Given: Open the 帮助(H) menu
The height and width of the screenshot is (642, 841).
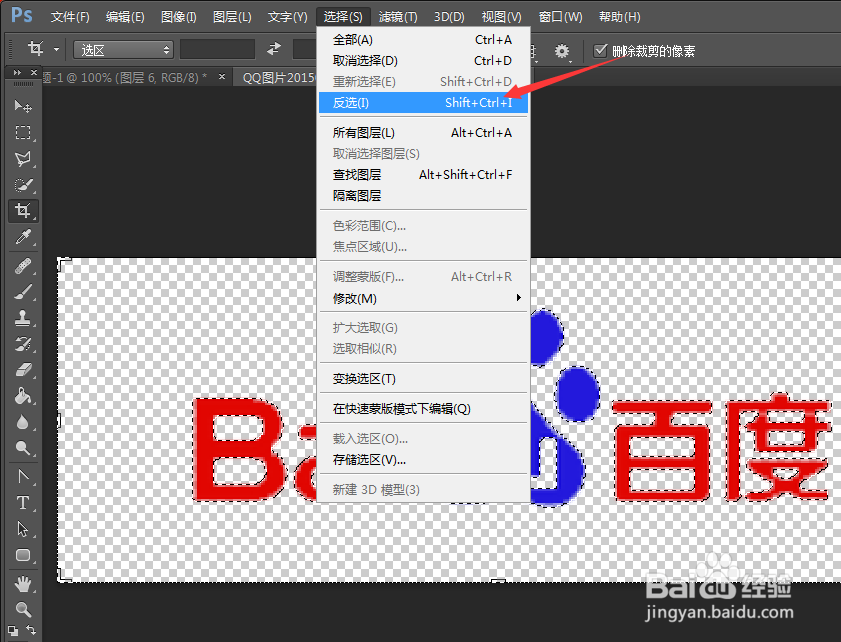Looking at the screenshot, I should [x=619, y=17].
